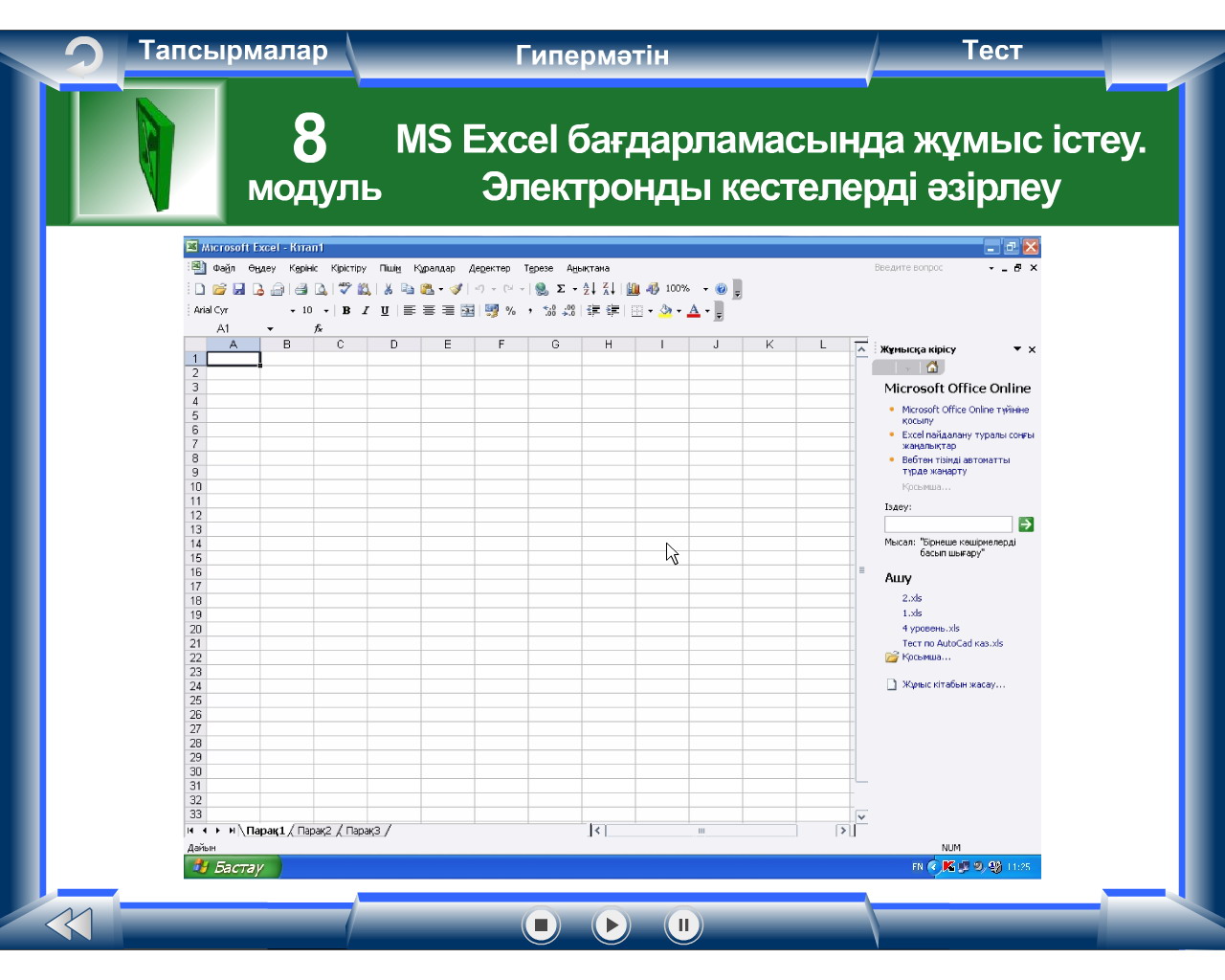Open the Arial Cyr font dropdown
The image size is (1225, 980).
click(x=293, y=310)
